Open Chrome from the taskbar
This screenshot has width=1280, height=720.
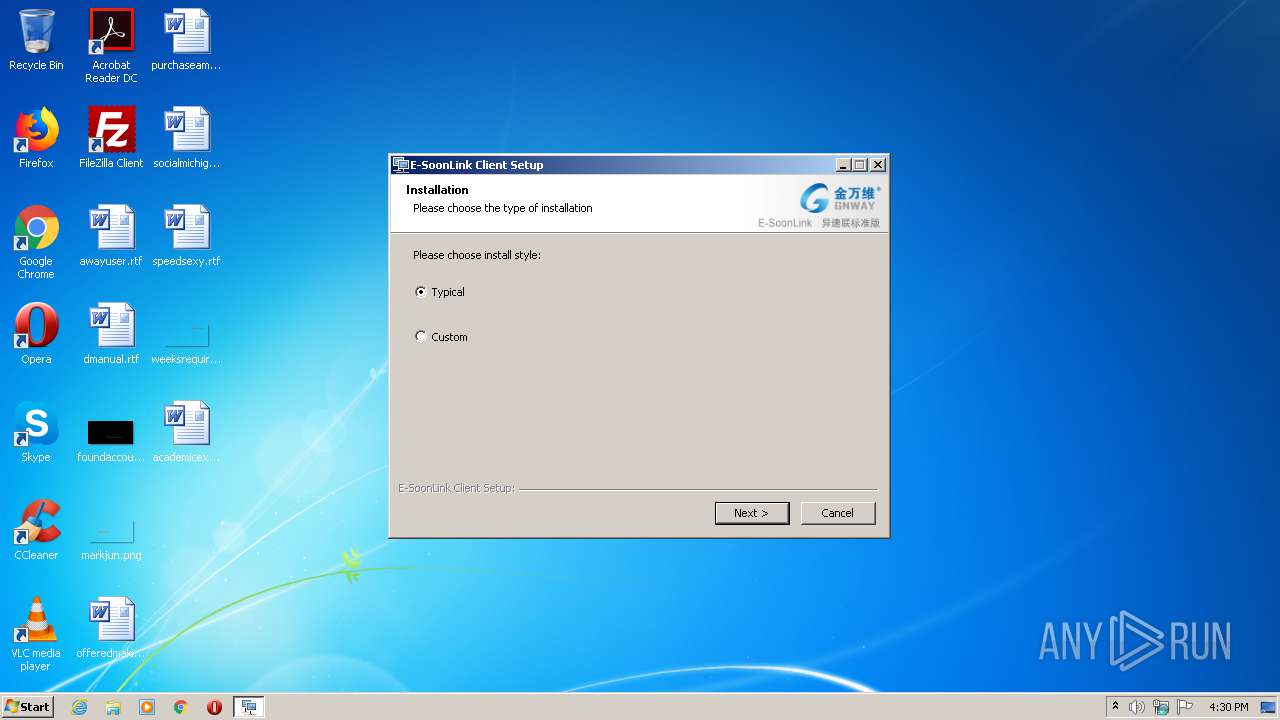point(181,707)
